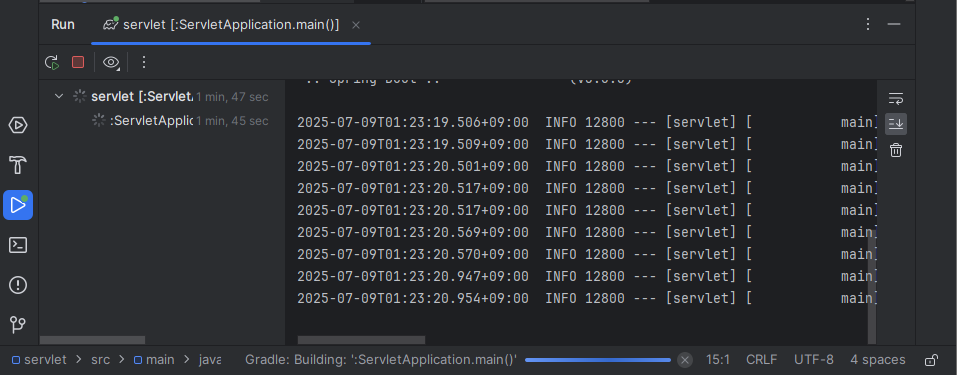This screenshot has width=957, height=375.
Task: Click the 1 min, 47 sec duration
Action: coord(232,96)
